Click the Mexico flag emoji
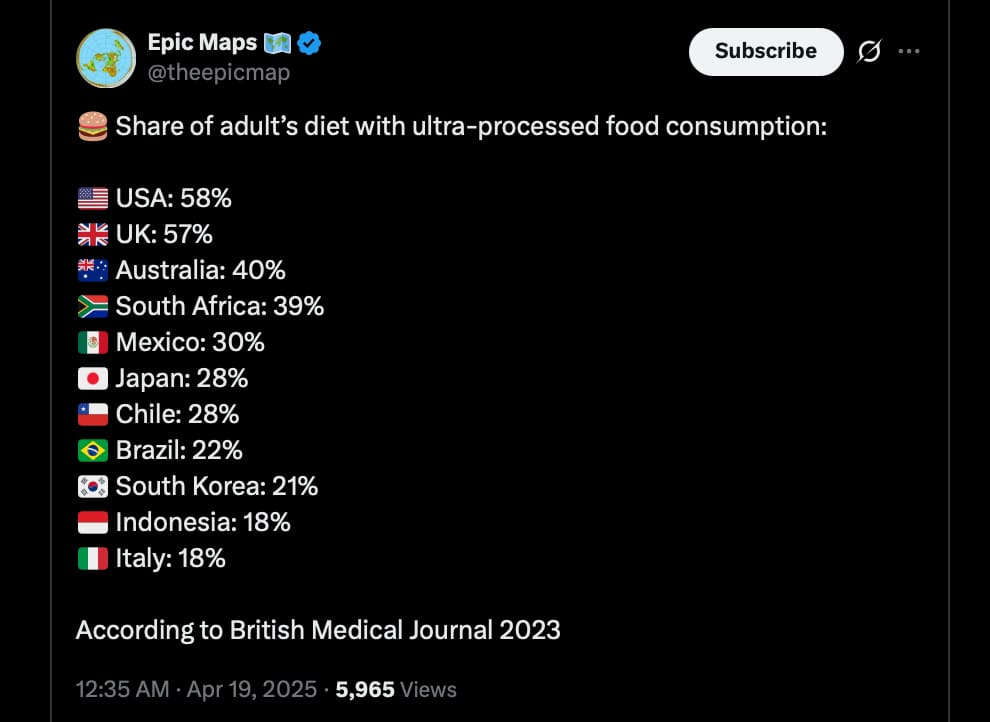 [93, 342]
